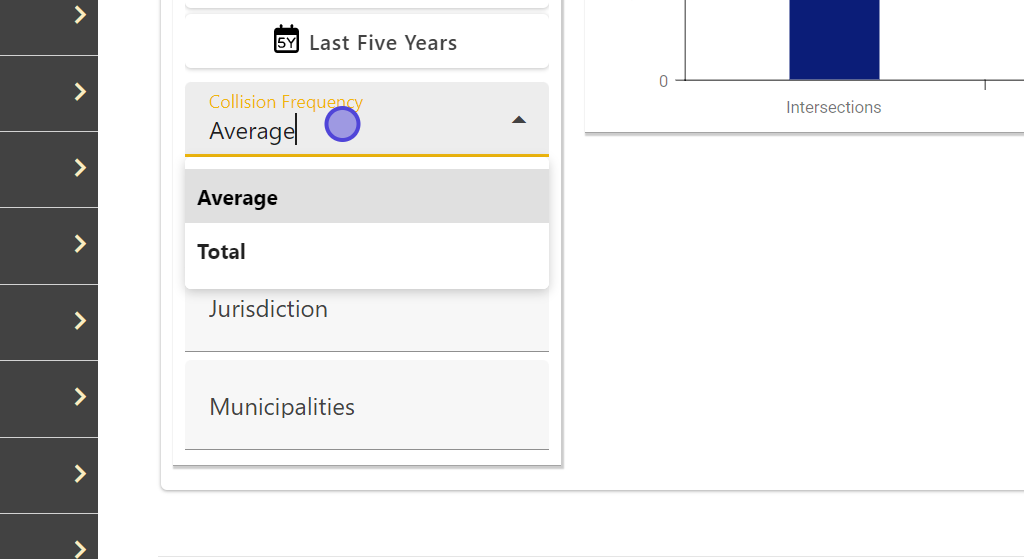
Task: Expand the third sidebar chevron from the top
Action: point(81,168)
